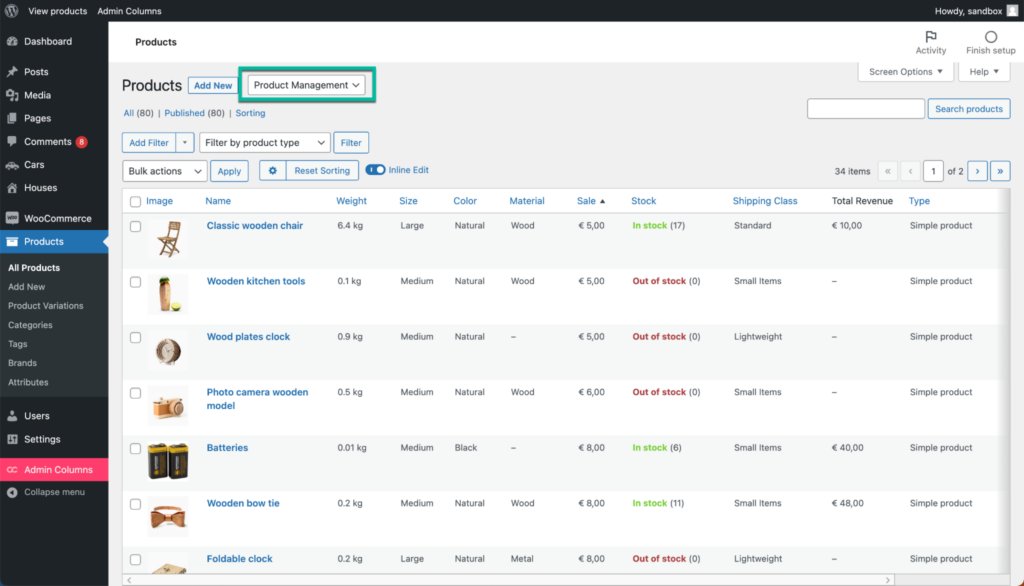This screenshot has height=586, width=1024.
Task: Check the select-all products checkbox
Action: pyautogui.click(x=136, y=201)
